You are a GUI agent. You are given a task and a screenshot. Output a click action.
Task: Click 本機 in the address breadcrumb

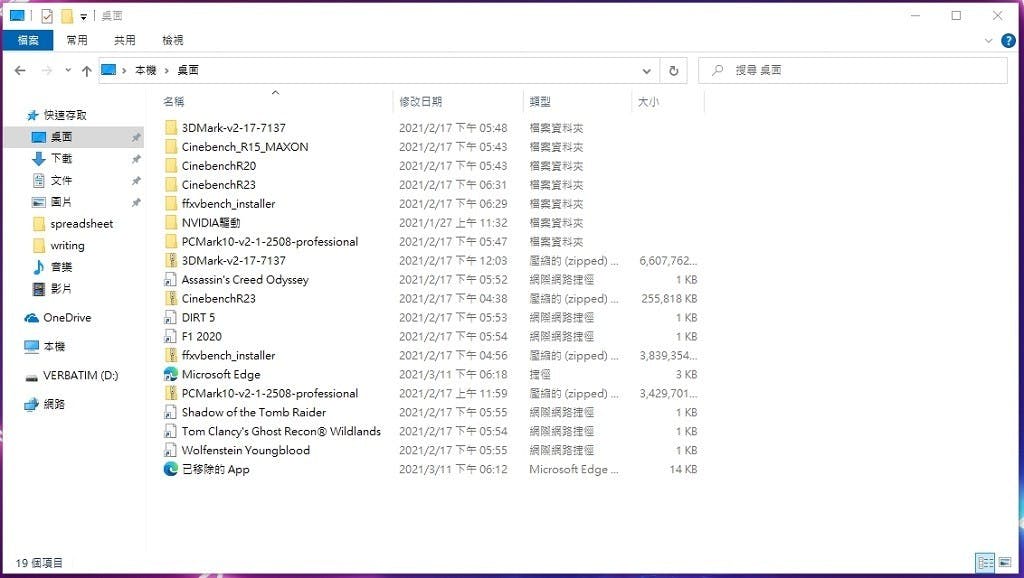(146, 71)
